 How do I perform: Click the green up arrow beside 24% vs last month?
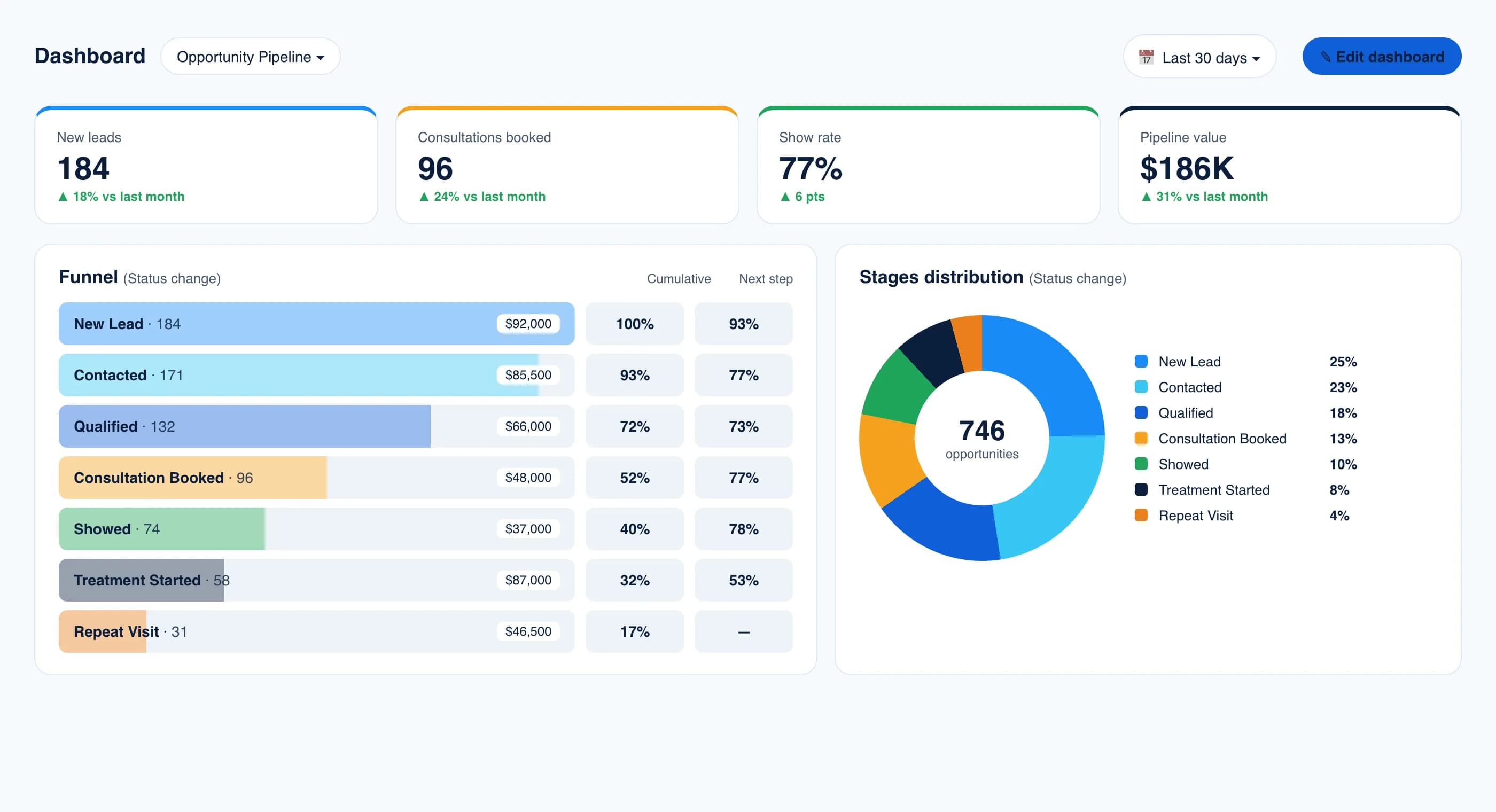[424, 197]
